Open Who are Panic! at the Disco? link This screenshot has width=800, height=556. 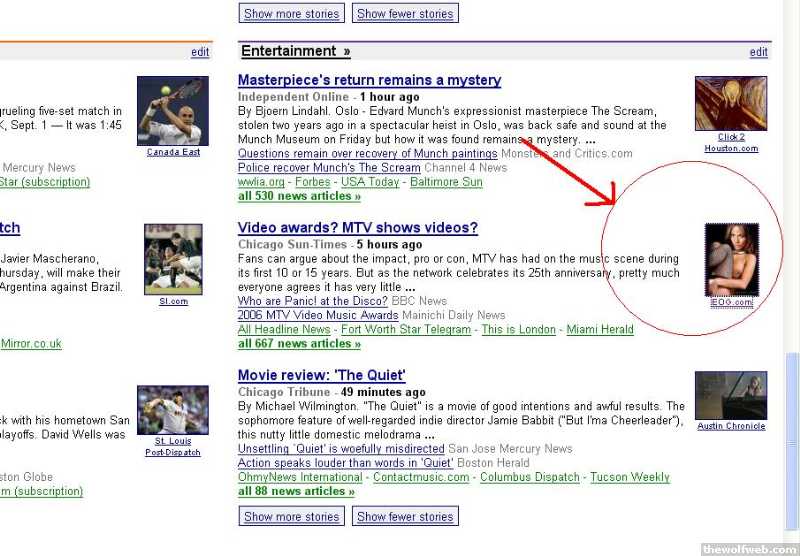312,301
